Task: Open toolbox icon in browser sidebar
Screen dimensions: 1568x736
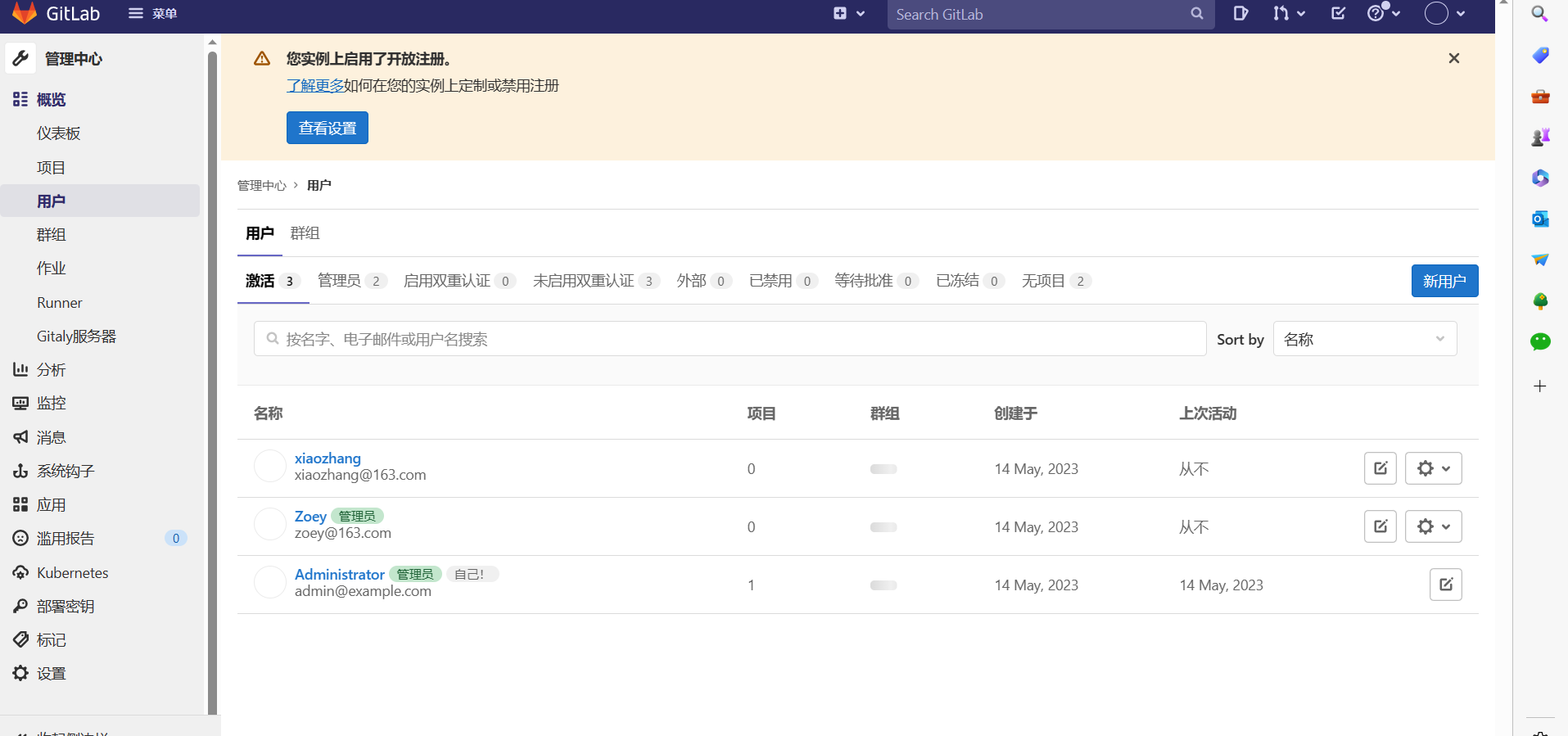Action: pyautogui.click(x=1539, y=96)
